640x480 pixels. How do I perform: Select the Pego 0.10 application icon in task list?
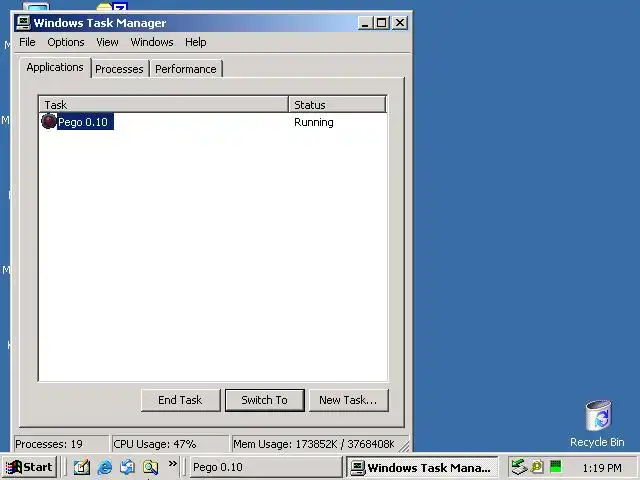tap(49, 121)
